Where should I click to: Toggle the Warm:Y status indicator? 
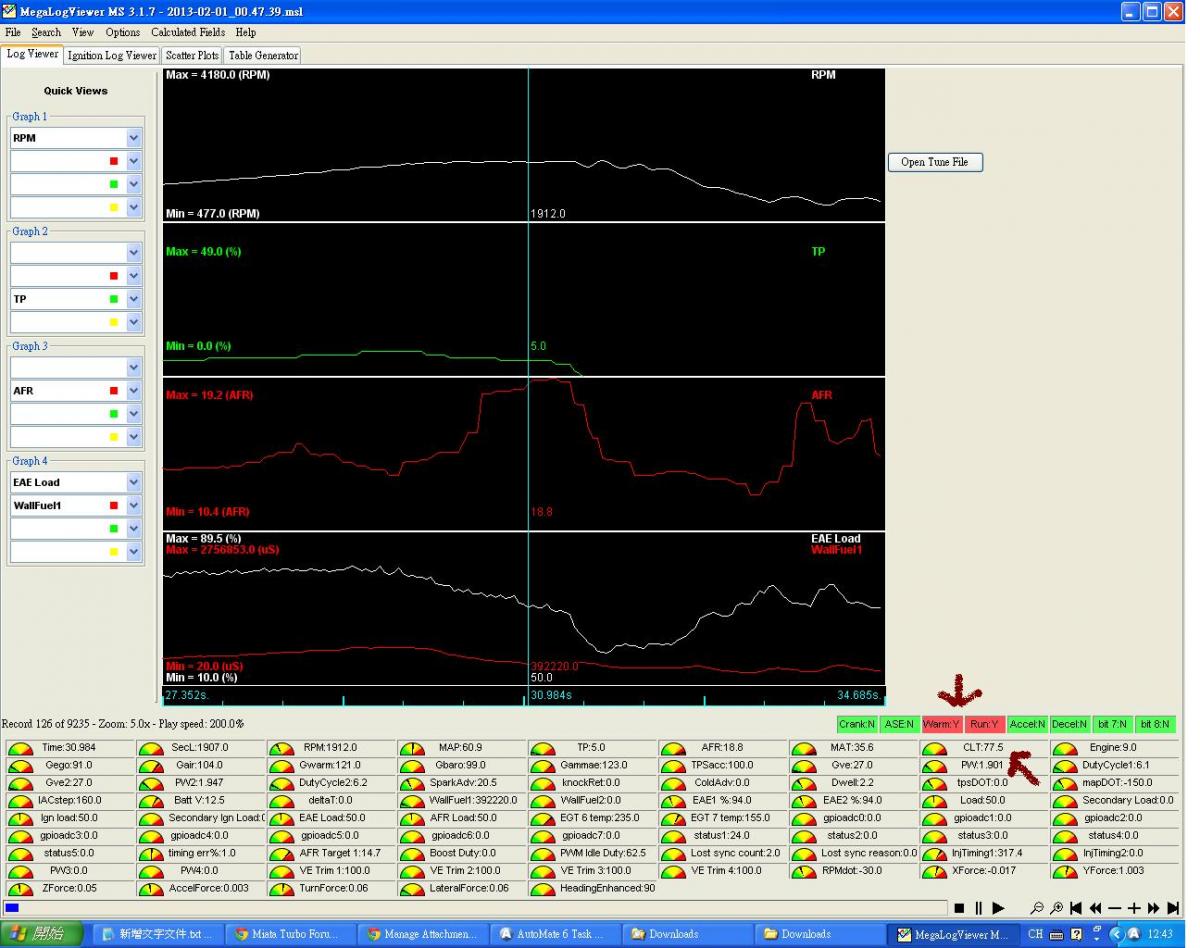[x=941, y=724]
